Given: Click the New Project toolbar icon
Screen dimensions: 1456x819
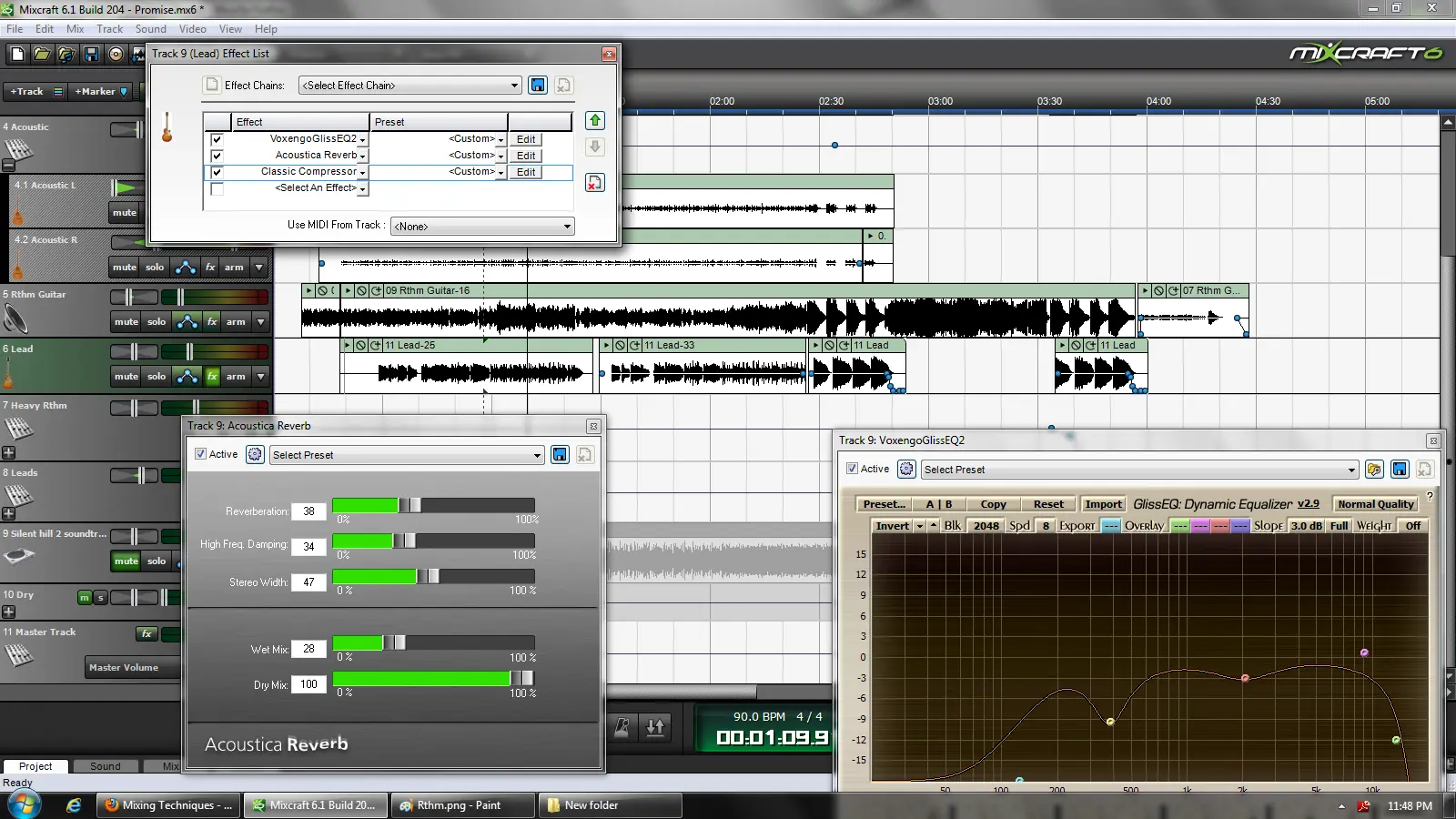Looking at the screenshot, I should click(x=17, y=55).
